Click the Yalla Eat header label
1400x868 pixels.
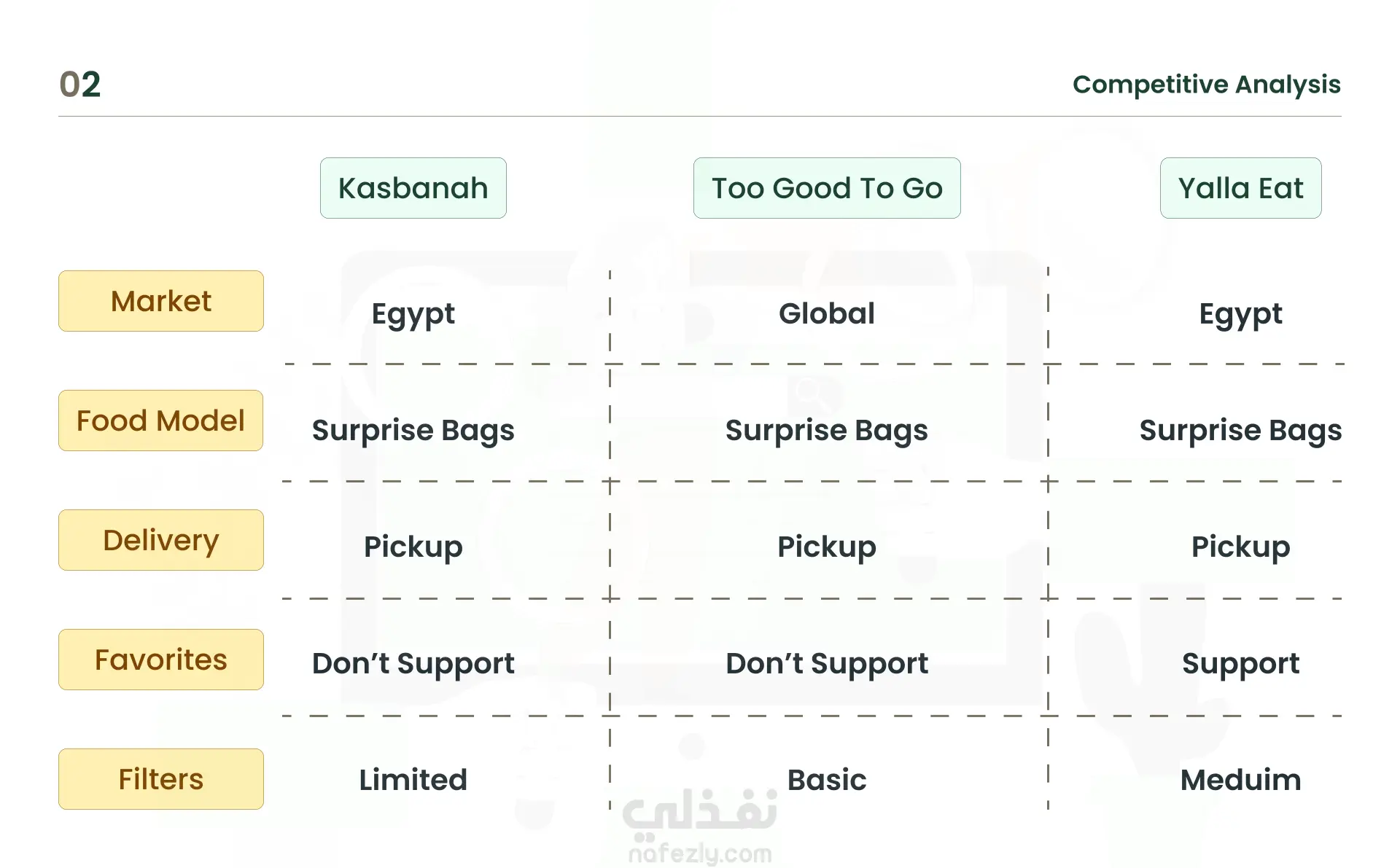1241,188
